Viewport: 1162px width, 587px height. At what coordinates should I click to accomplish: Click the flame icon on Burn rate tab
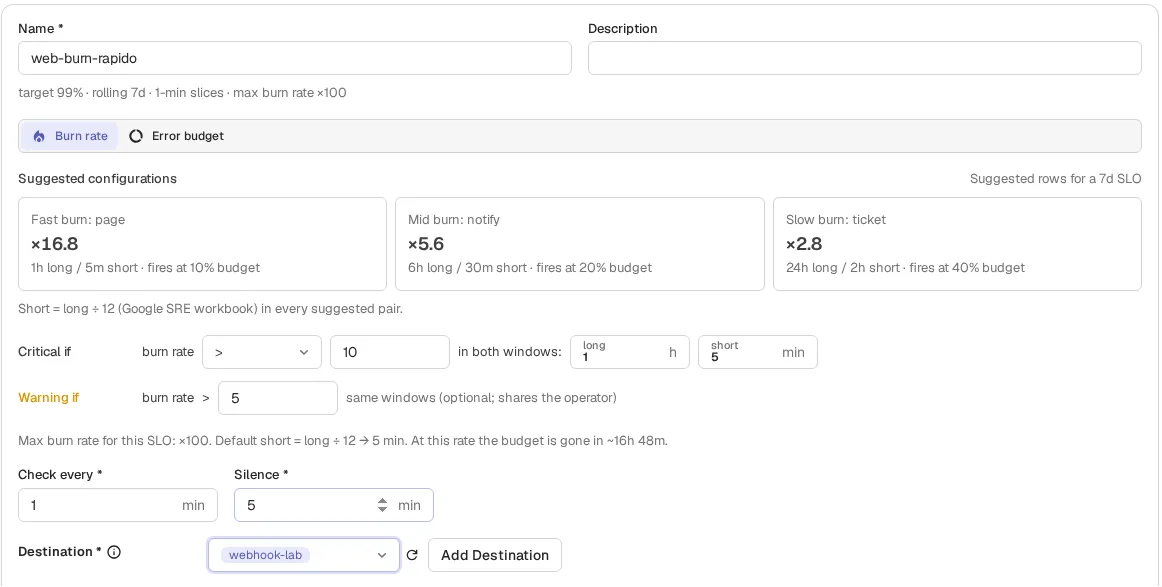(39, 136)
